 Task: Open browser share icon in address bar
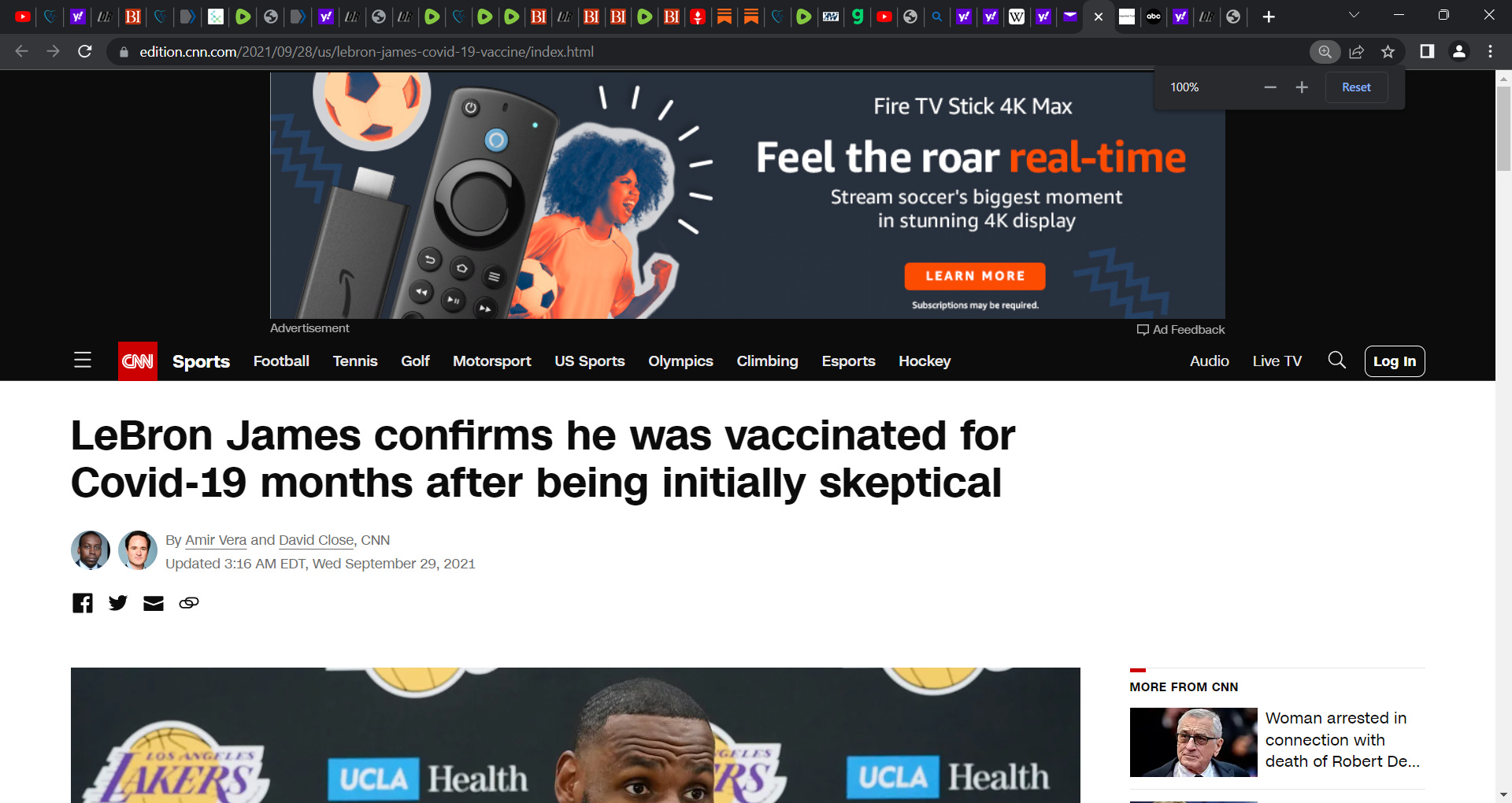(x=1356, y=52)
